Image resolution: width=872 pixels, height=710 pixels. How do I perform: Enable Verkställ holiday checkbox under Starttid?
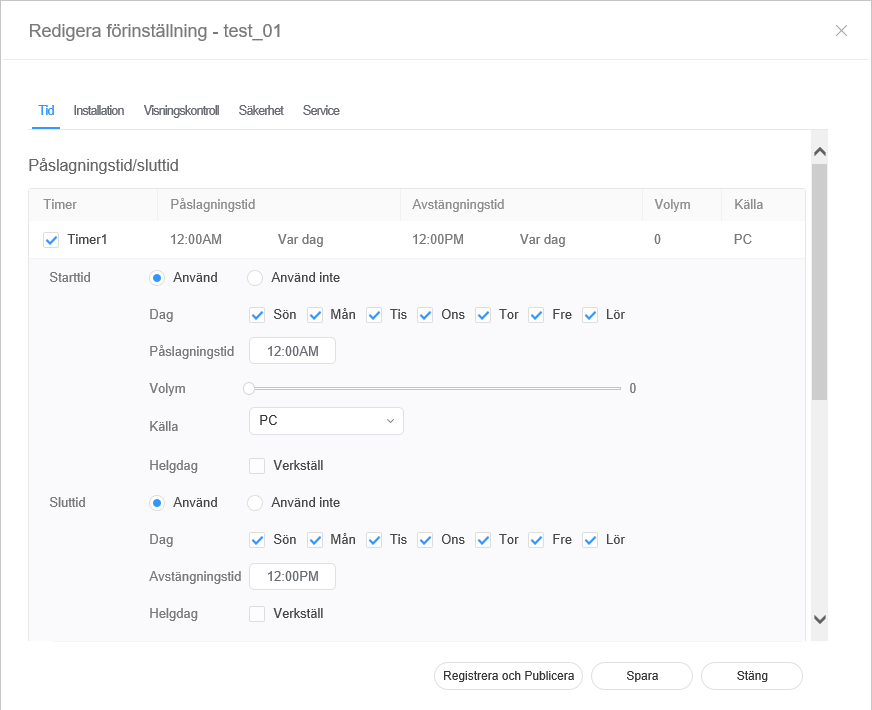[258, 466]
